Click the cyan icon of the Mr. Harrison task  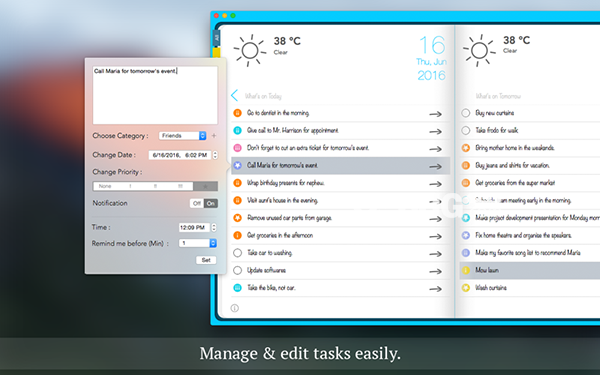[x=237, y=130]
